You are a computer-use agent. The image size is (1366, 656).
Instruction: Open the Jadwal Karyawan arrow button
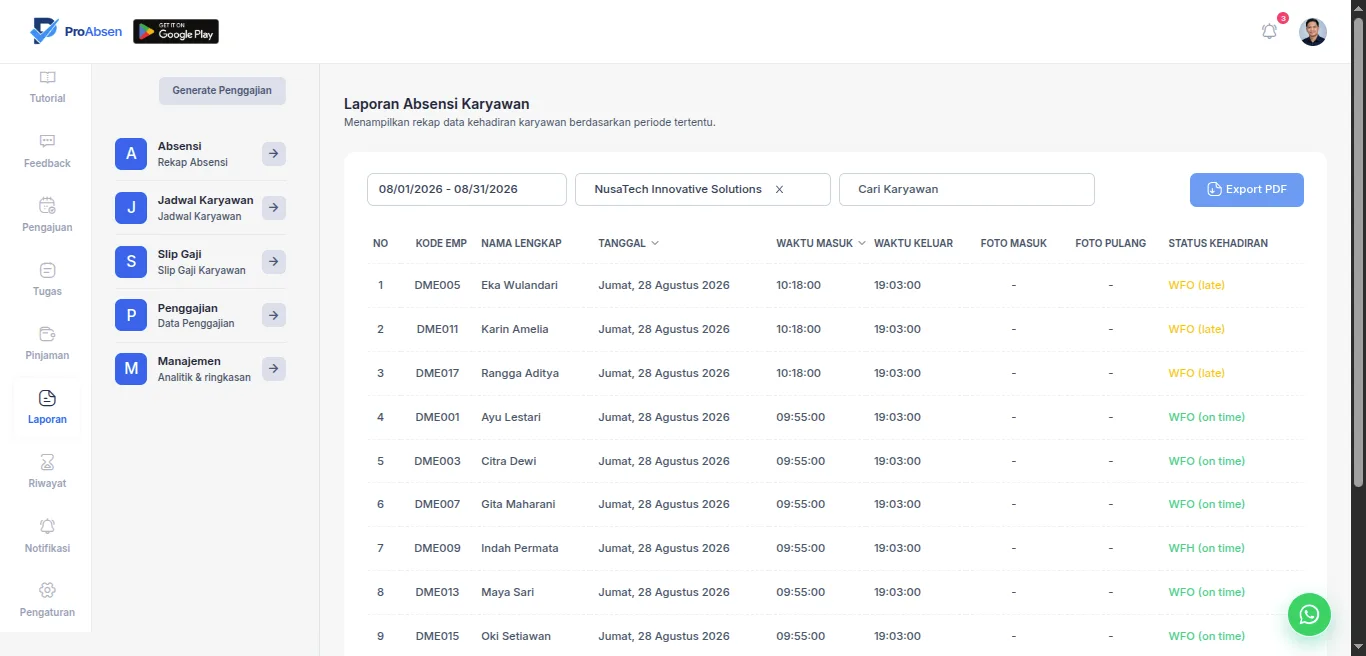click(x=274, y=207)
